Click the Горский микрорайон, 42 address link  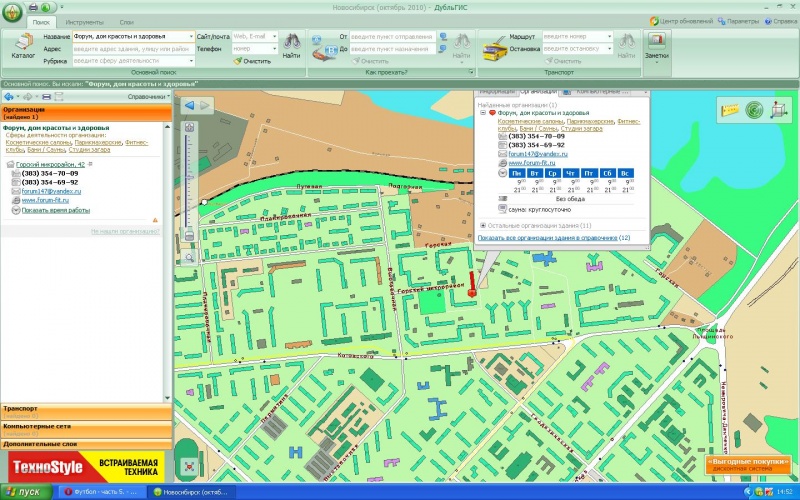click(x=50, y=164)
